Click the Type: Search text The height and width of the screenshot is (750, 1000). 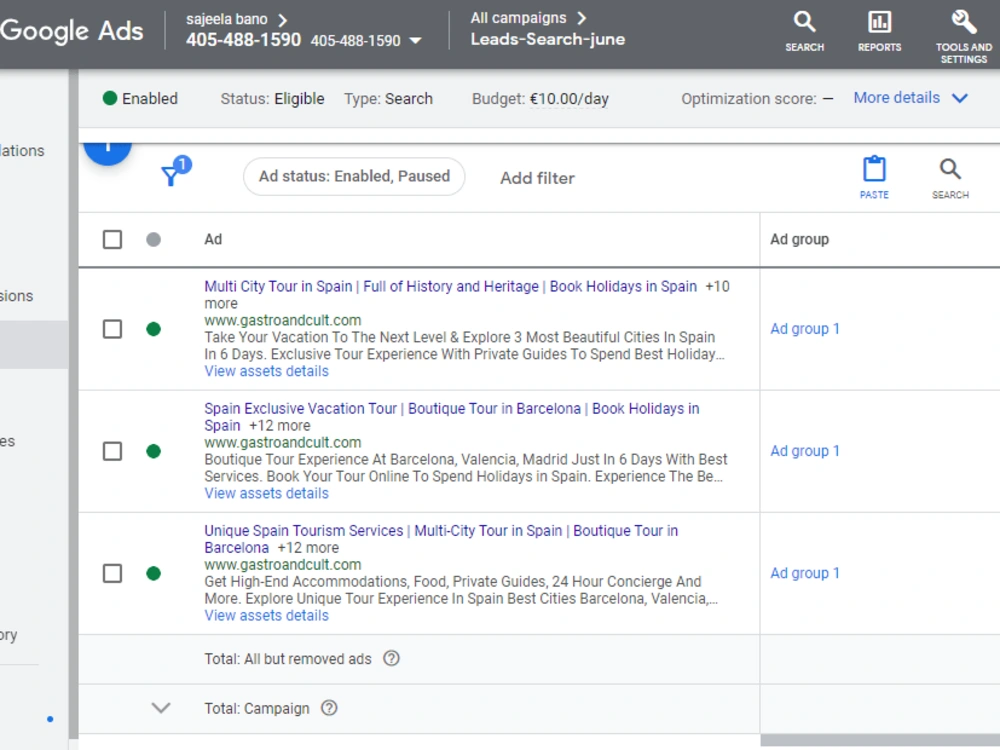click(388, 99)
